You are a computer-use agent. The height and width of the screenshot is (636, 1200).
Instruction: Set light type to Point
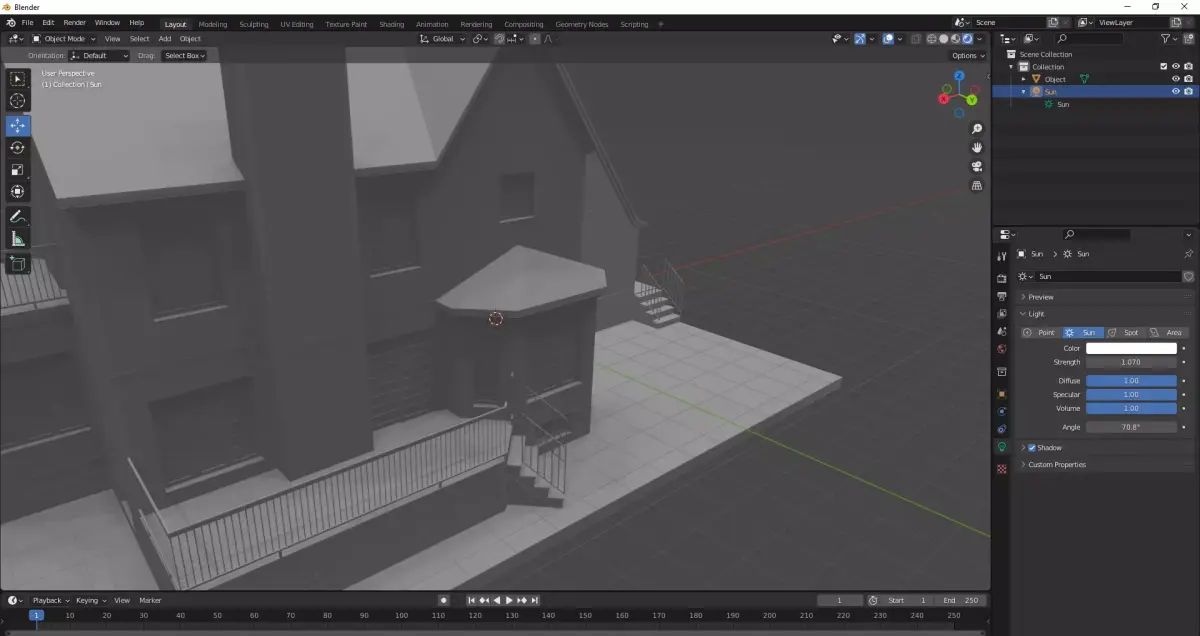pyautogui.click(x=1040, y=332)
